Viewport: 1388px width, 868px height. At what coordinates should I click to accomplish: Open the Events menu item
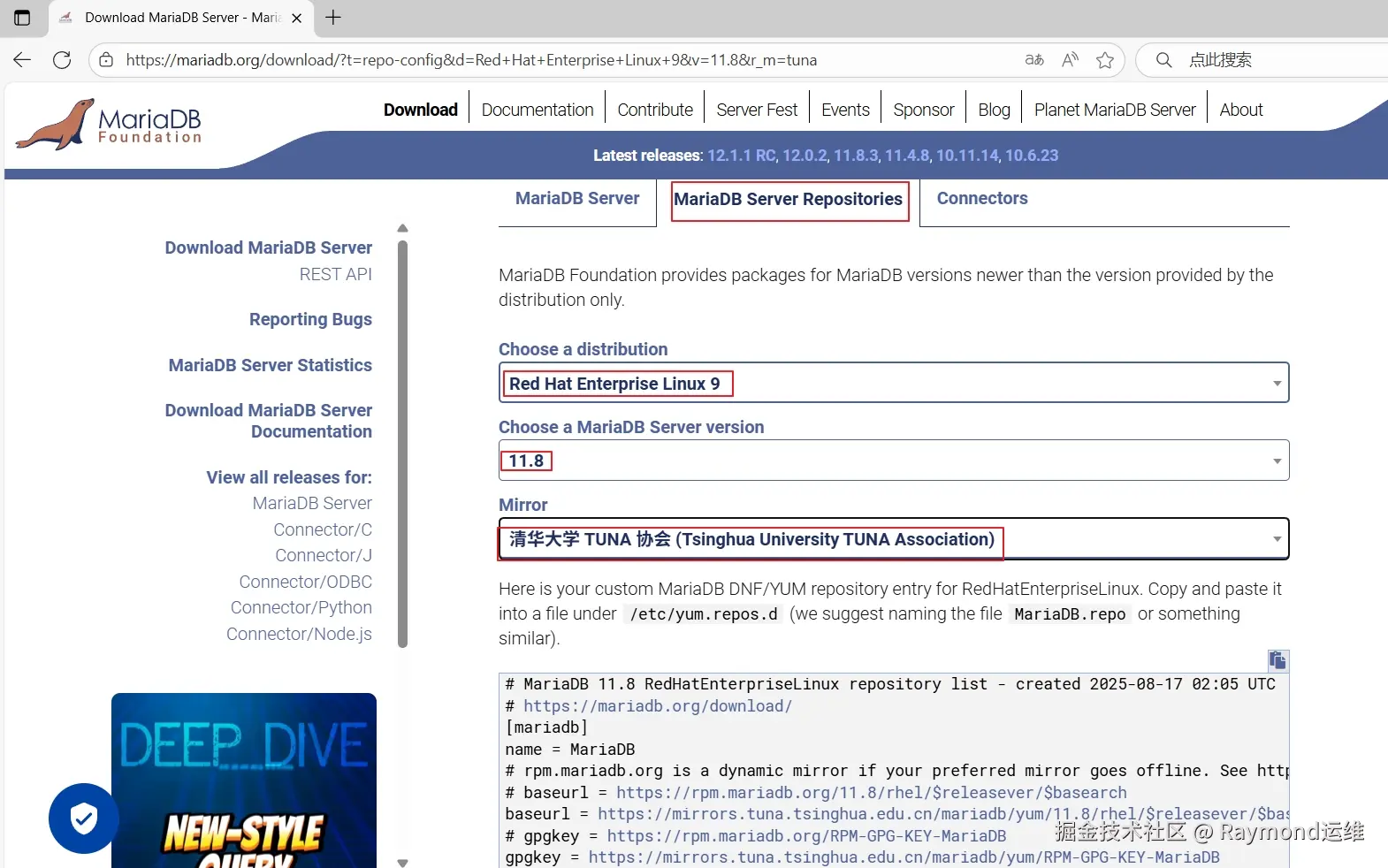click(x=845, y=110)
